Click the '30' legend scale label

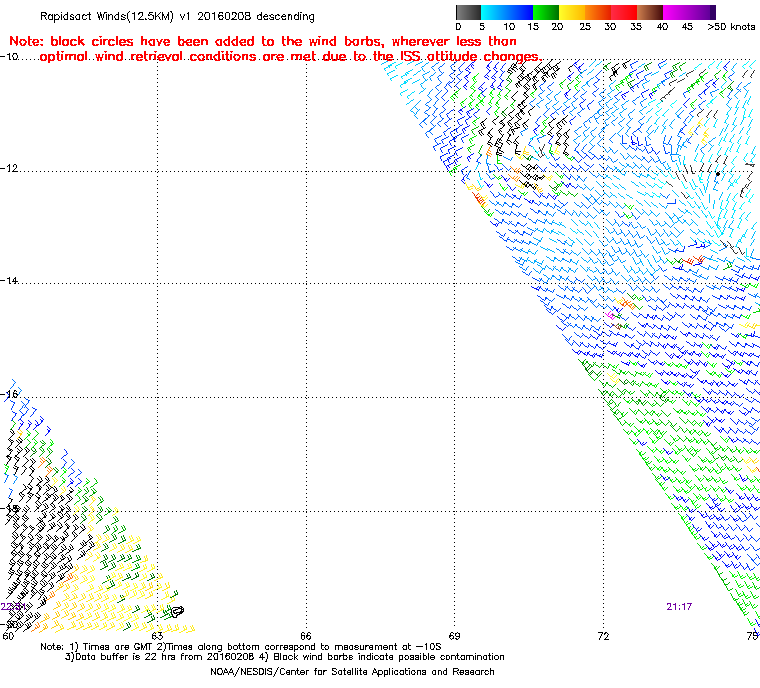tap(610, 27)
